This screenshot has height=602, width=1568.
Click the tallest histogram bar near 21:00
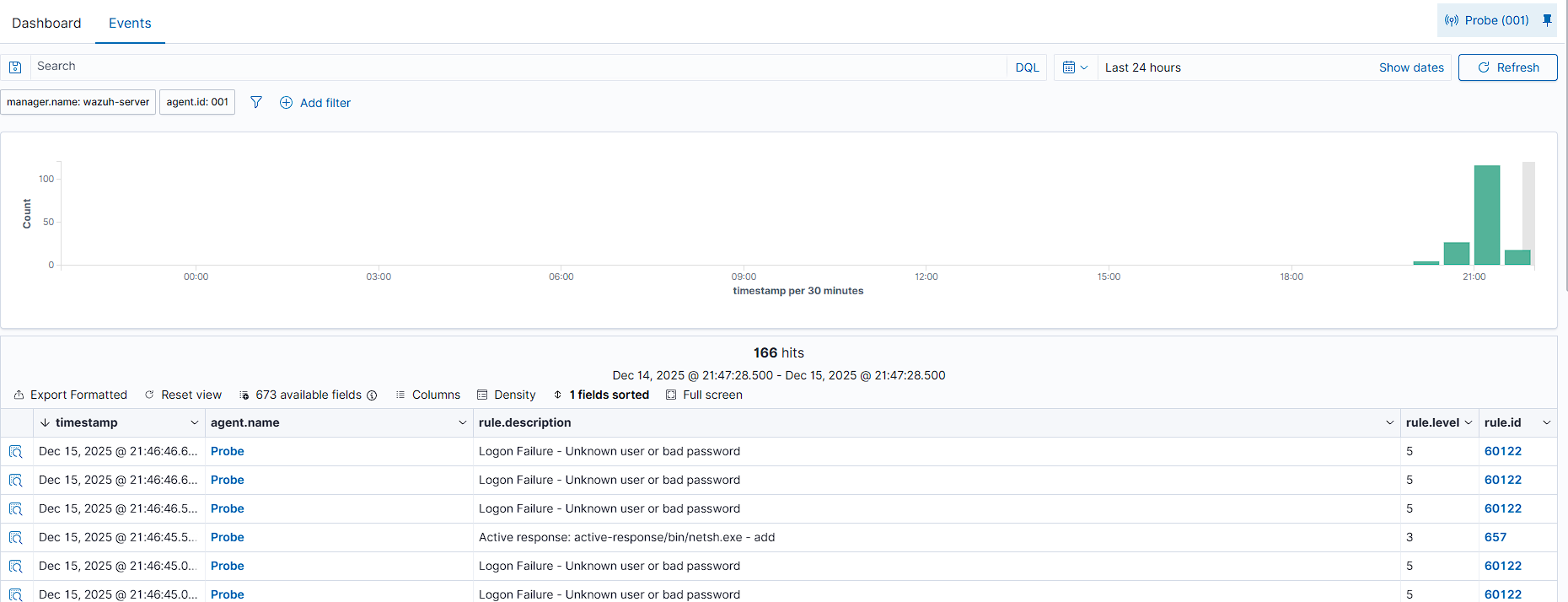[1487, 215]
